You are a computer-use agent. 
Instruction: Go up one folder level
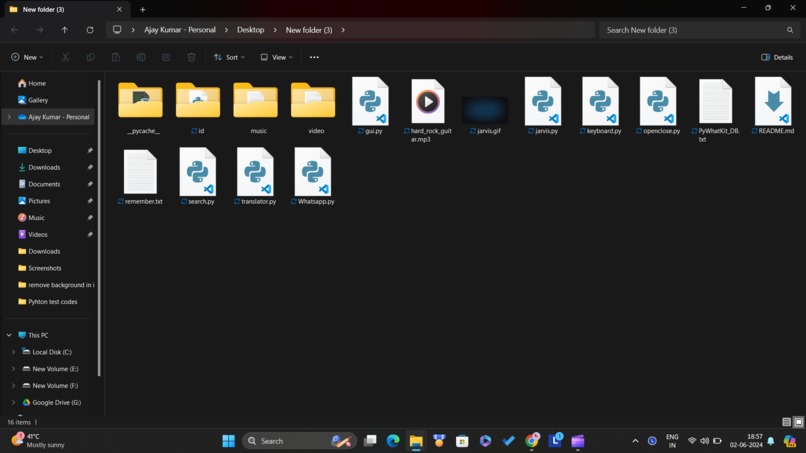point(65,30)
